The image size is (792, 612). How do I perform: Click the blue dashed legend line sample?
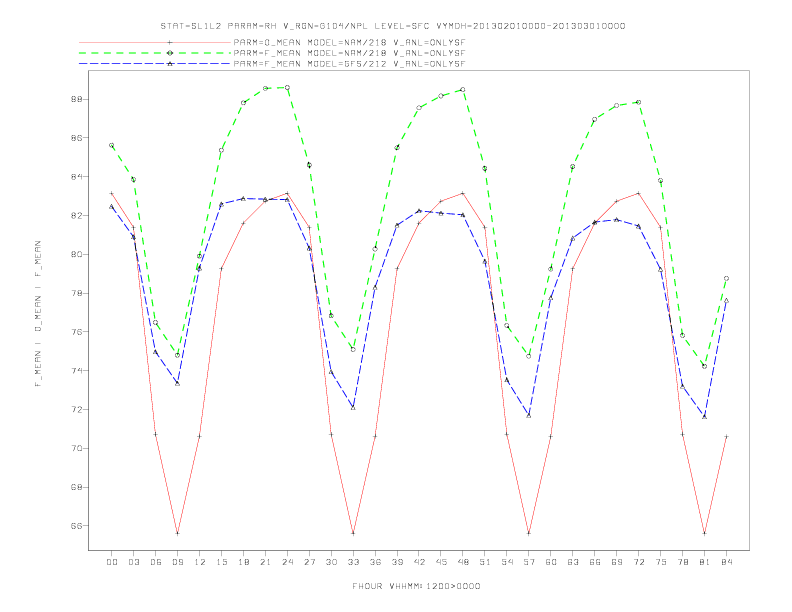155,64
